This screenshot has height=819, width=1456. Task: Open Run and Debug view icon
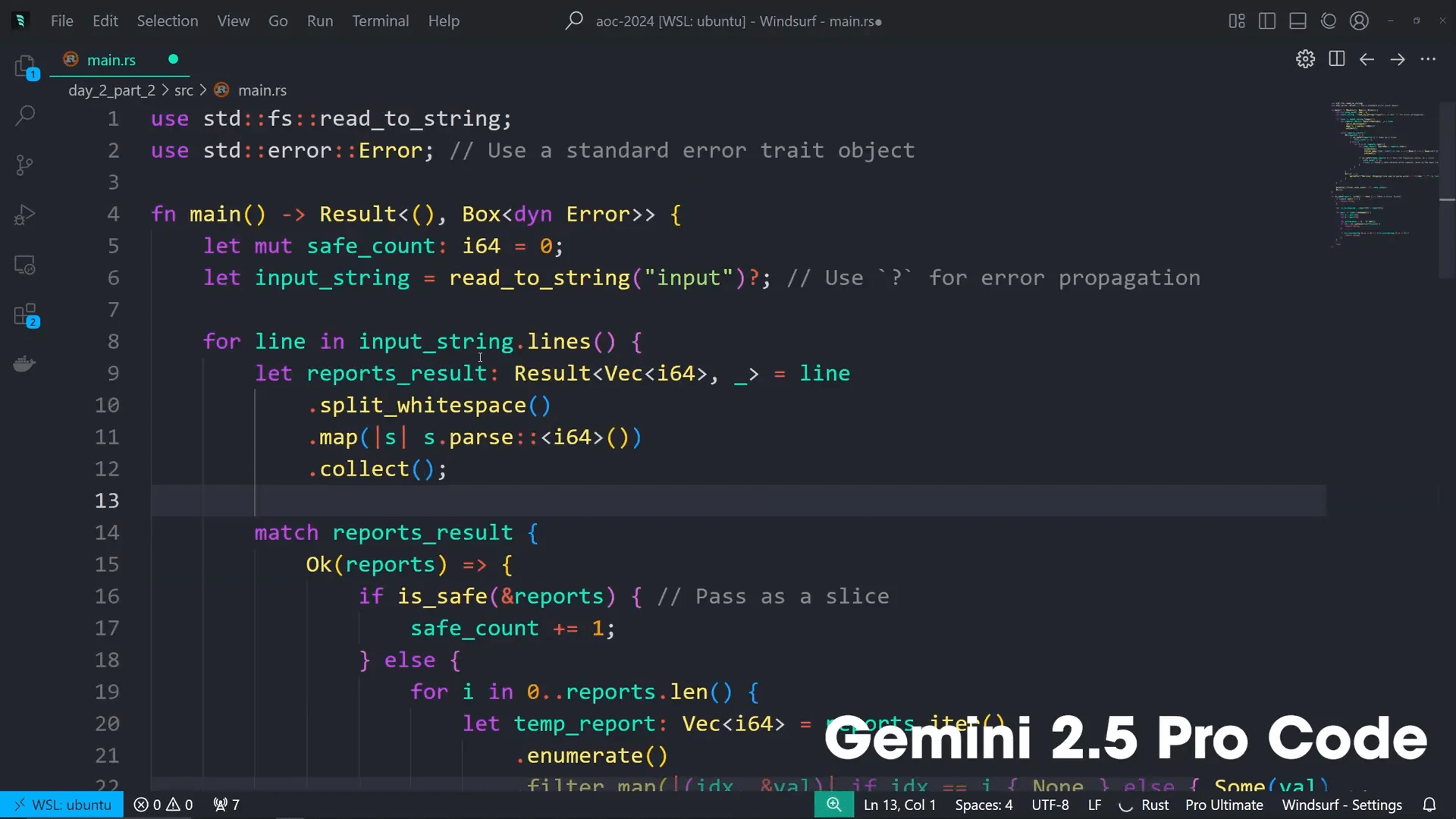[25, 215]
